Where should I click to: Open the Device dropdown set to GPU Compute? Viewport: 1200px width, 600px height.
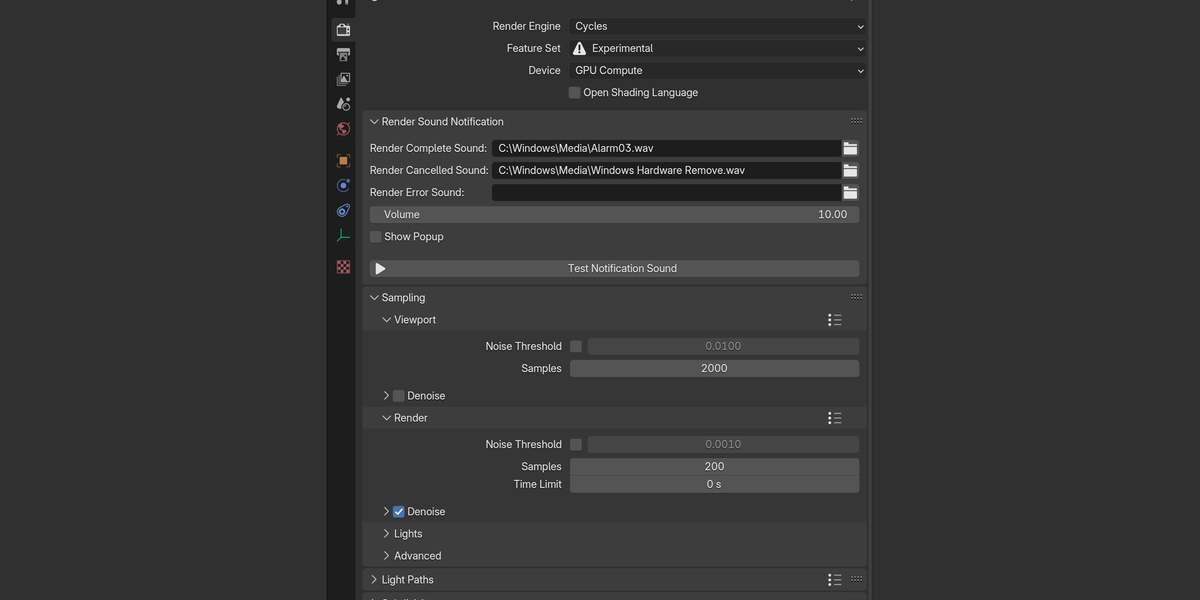click(718, 70)
